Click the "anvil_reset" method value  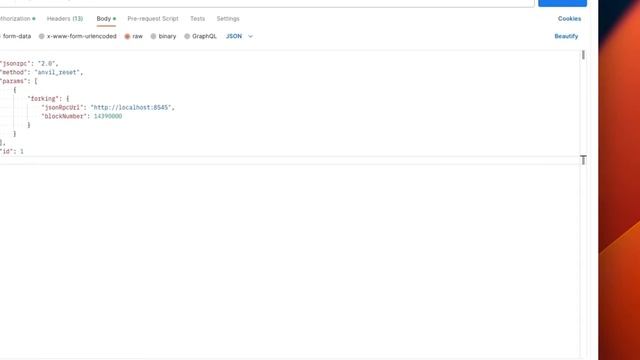point(57,72)
